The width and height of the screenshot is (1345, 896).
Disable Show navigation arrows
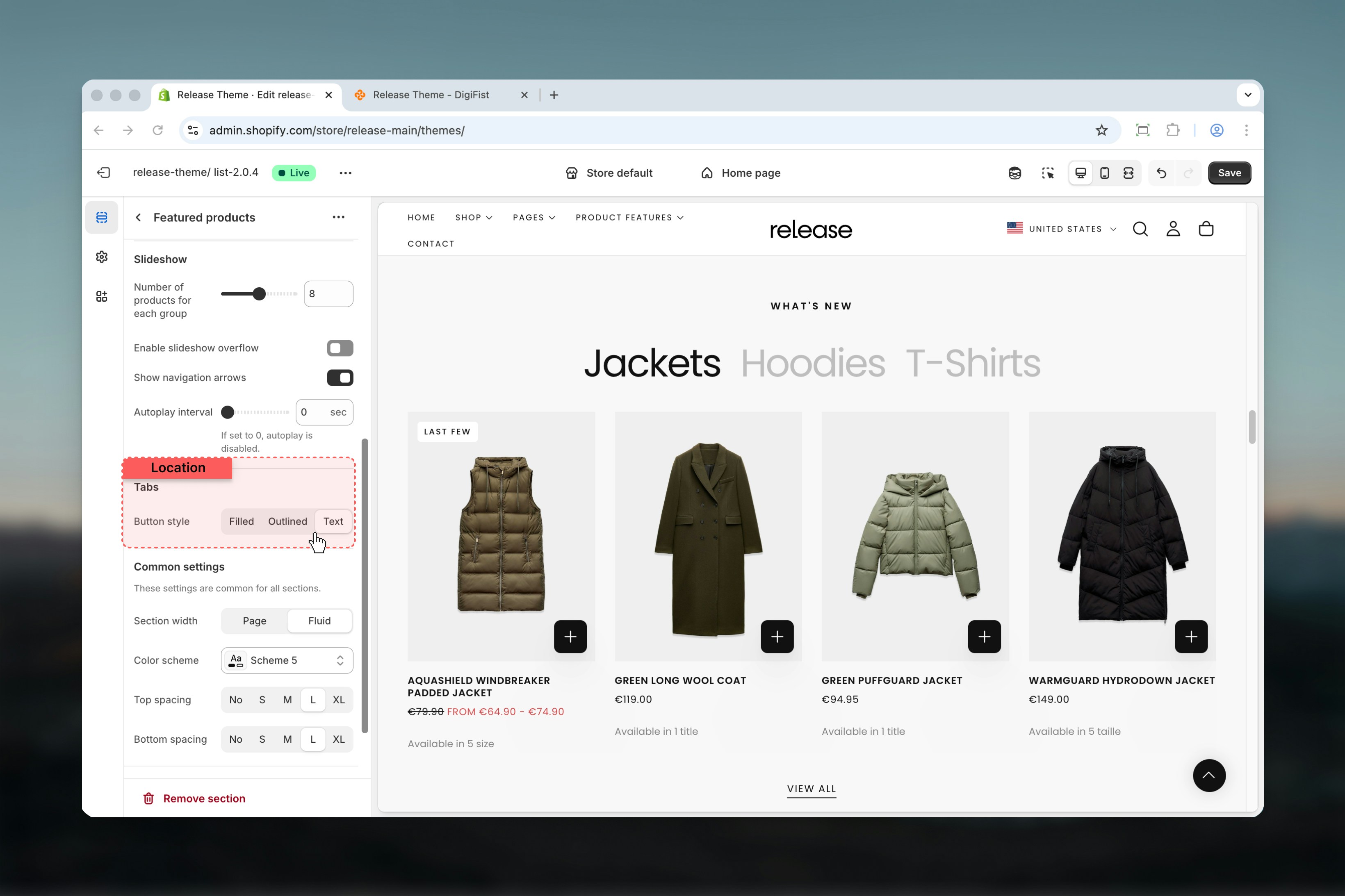tap(340, 377)
